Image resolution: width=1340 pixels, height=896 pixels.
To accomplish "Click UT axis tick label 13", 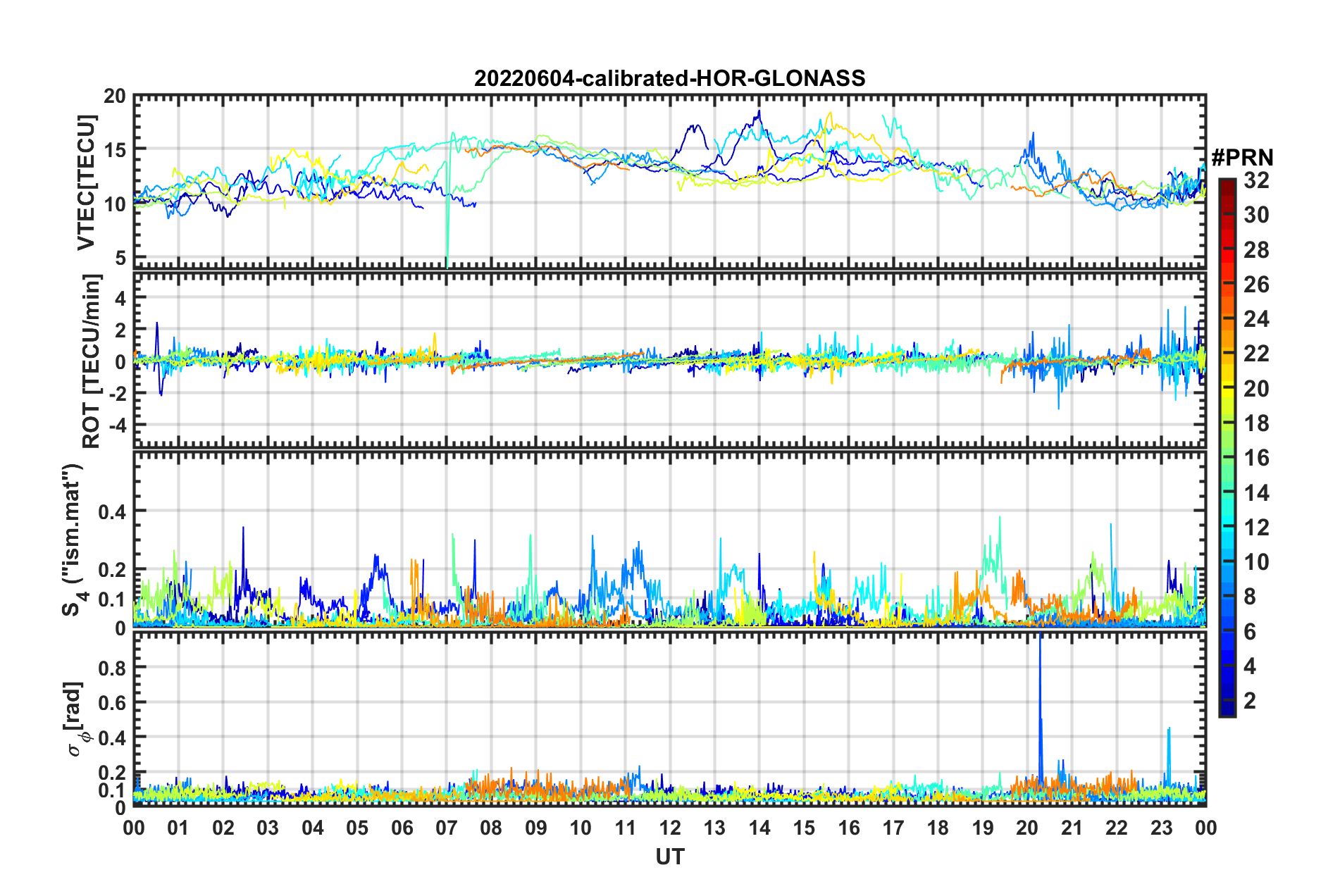I will [x=714, y=828].
